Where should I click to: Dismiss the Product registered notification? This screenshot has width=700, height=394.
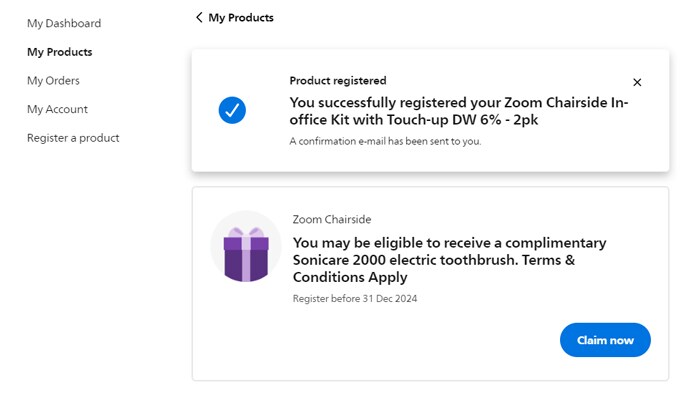pyautogui.click(x=637, y=82)
